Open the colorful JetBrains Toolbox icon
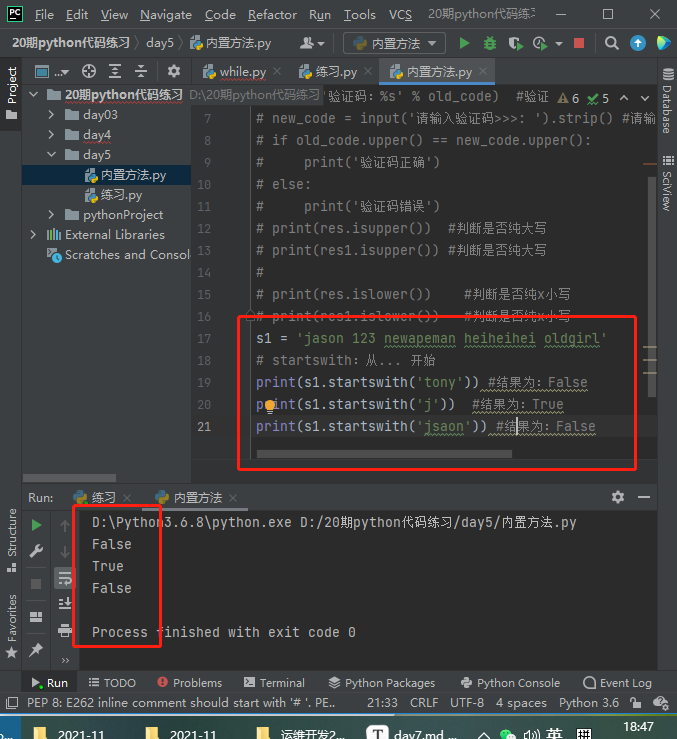Image resolution: width=677 pixels, height=739 pixels. point(663,43)
